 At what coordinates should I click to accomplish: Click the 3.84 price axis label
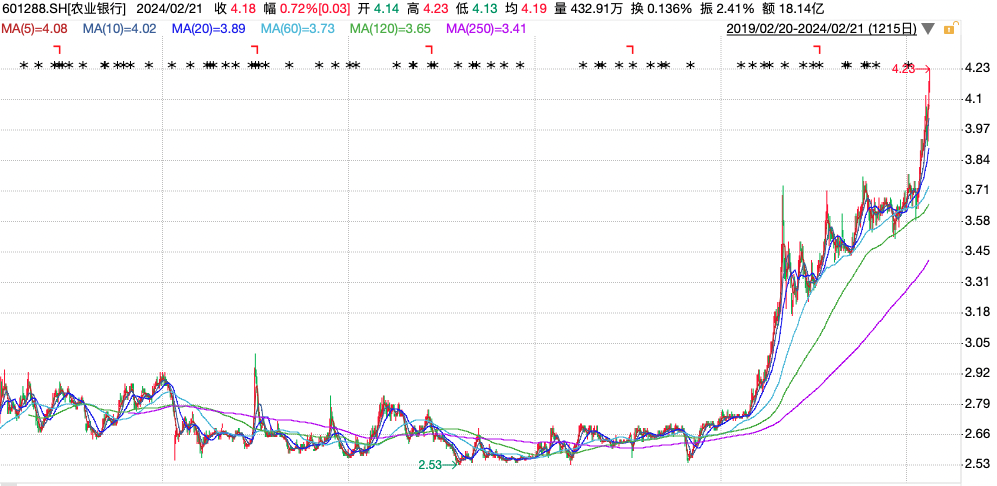pyautogui.click(x=978, y=160)
